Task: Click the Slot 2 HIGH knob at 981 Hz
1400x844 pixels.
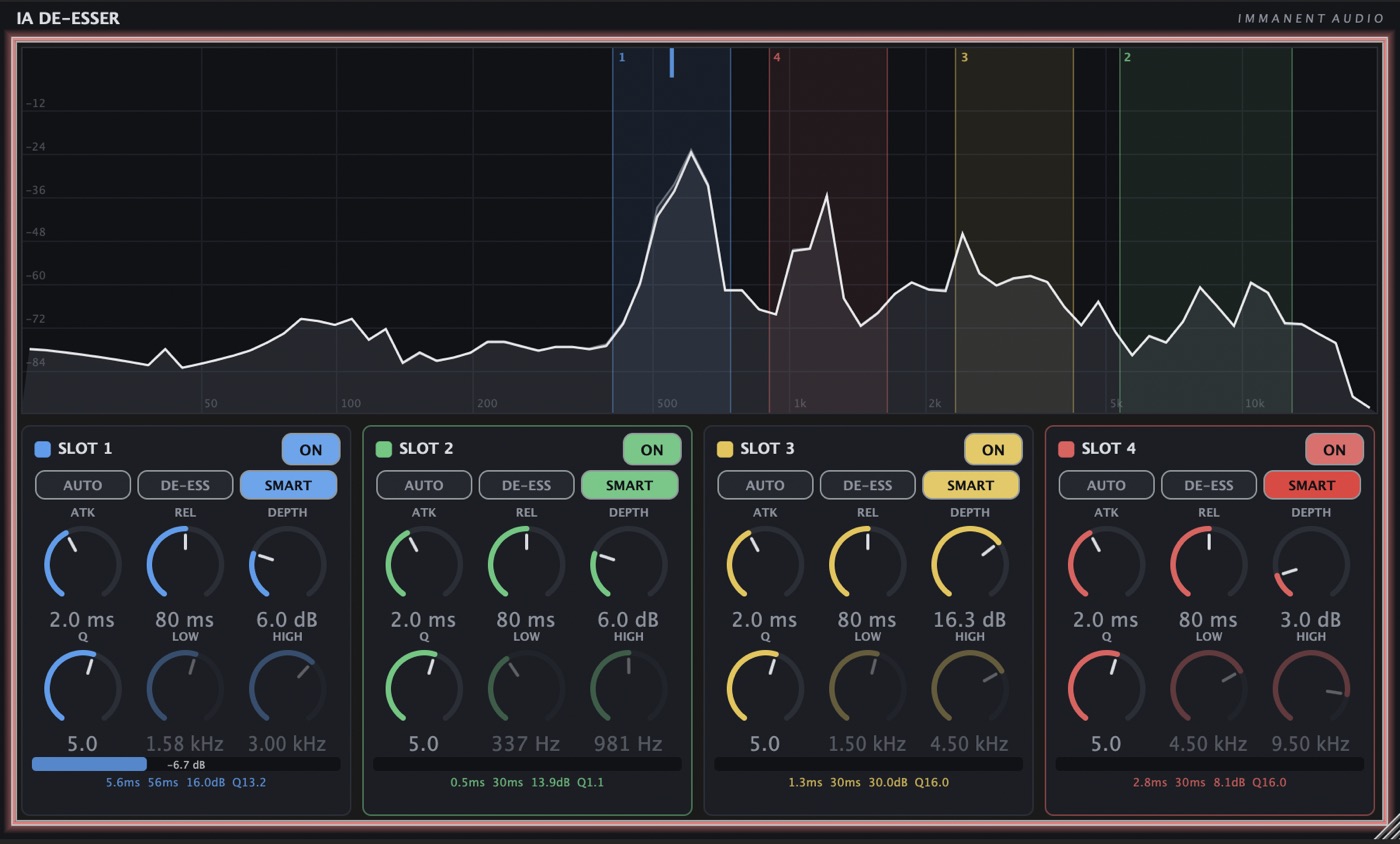Action: click(628, 688)
